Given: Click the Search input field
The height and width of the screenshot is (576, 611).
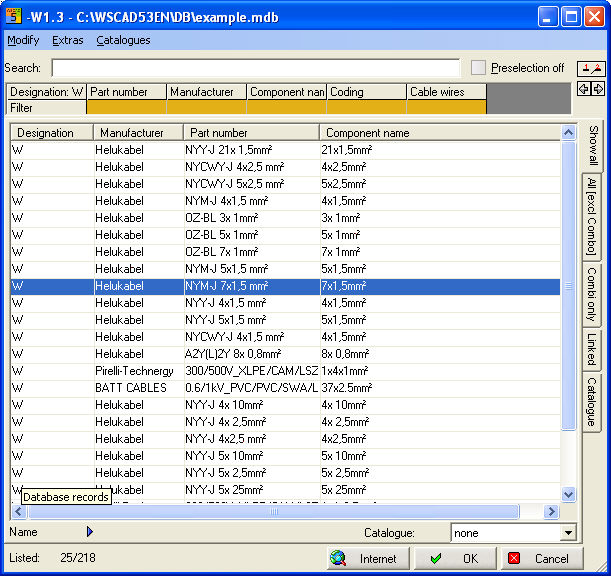Looking at the screenshot, I should (256, 68).
